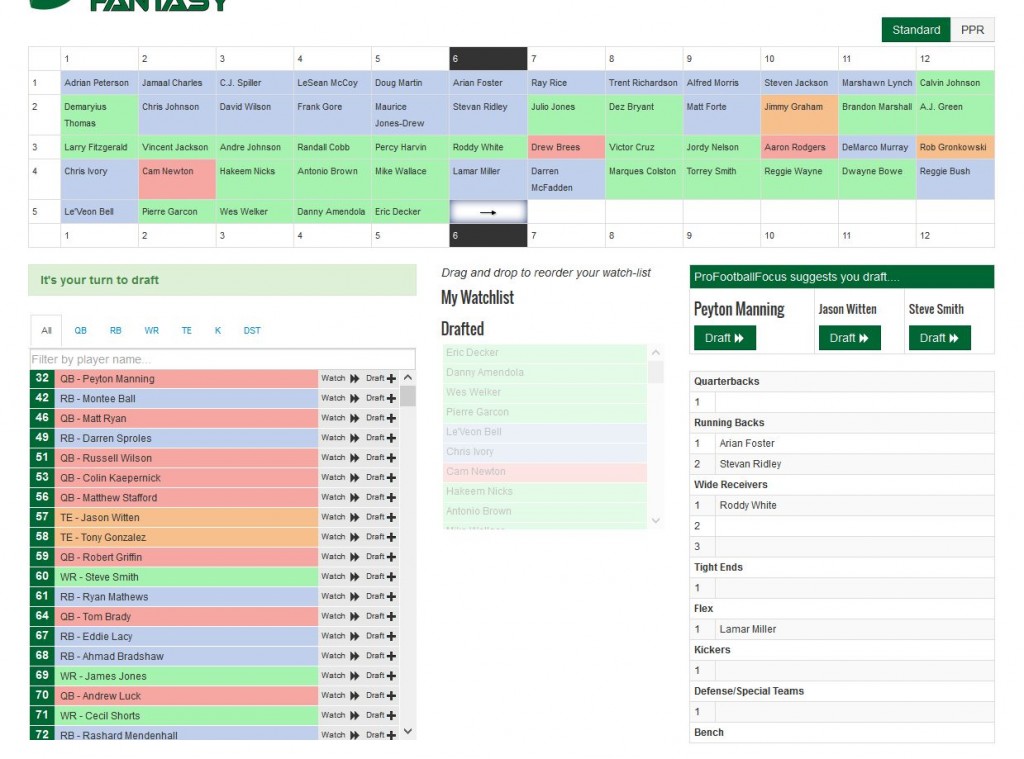Watch Jason Witten in player list
The height and width of the screenshot is (759, 1024).
pyautogui.click(x=355, y=517)
